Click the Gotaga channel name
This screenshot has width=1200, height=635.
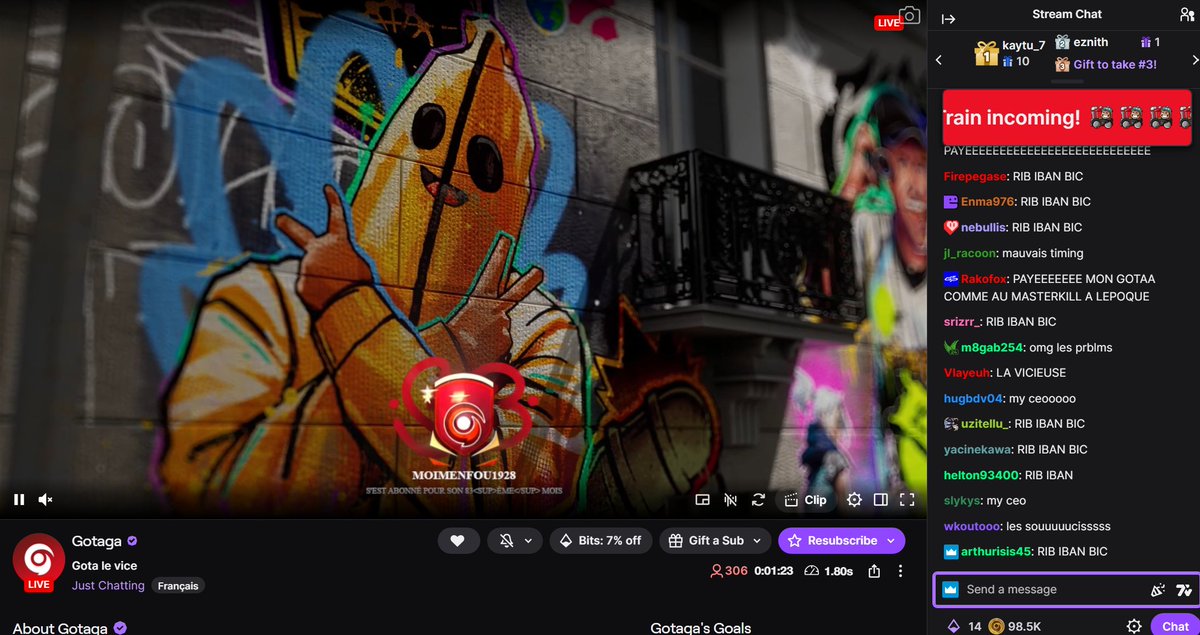point(96,541)
